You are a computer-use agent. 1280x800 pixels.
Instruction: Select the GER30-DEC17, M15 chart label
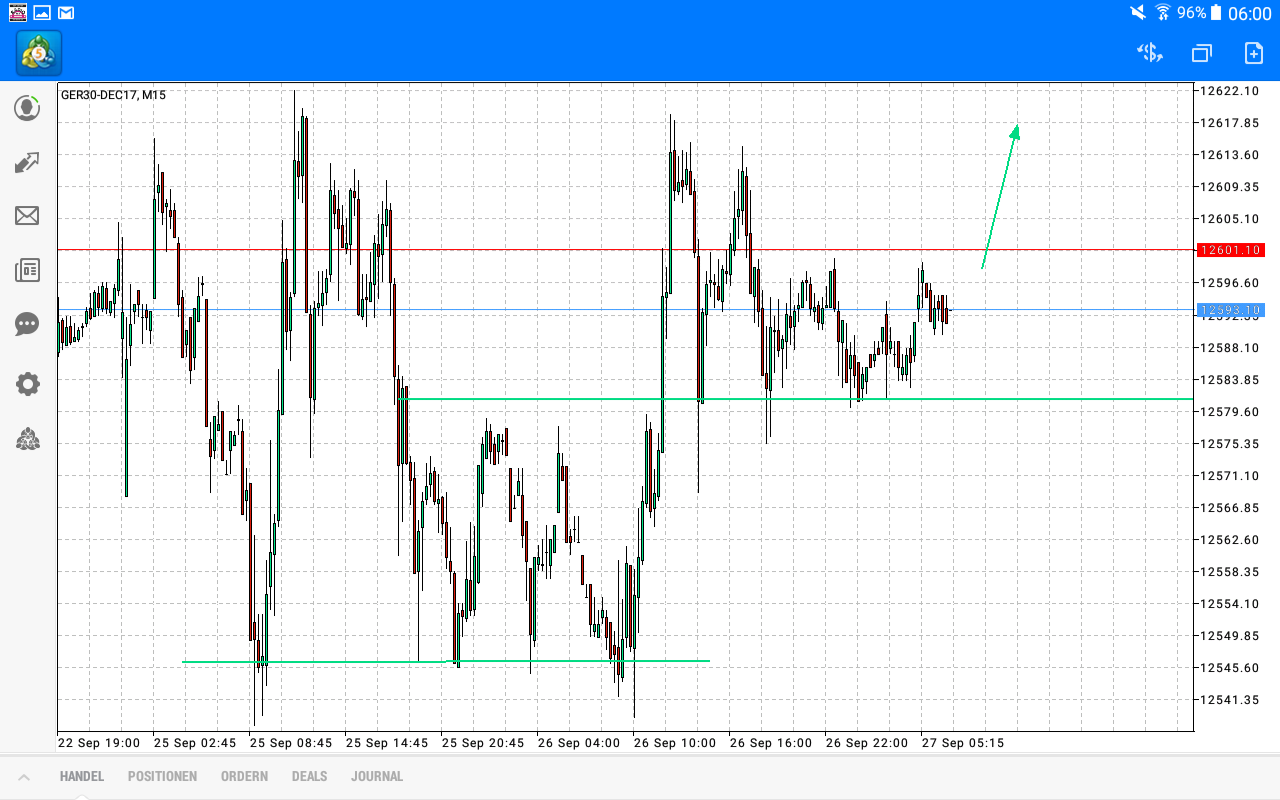113,96
